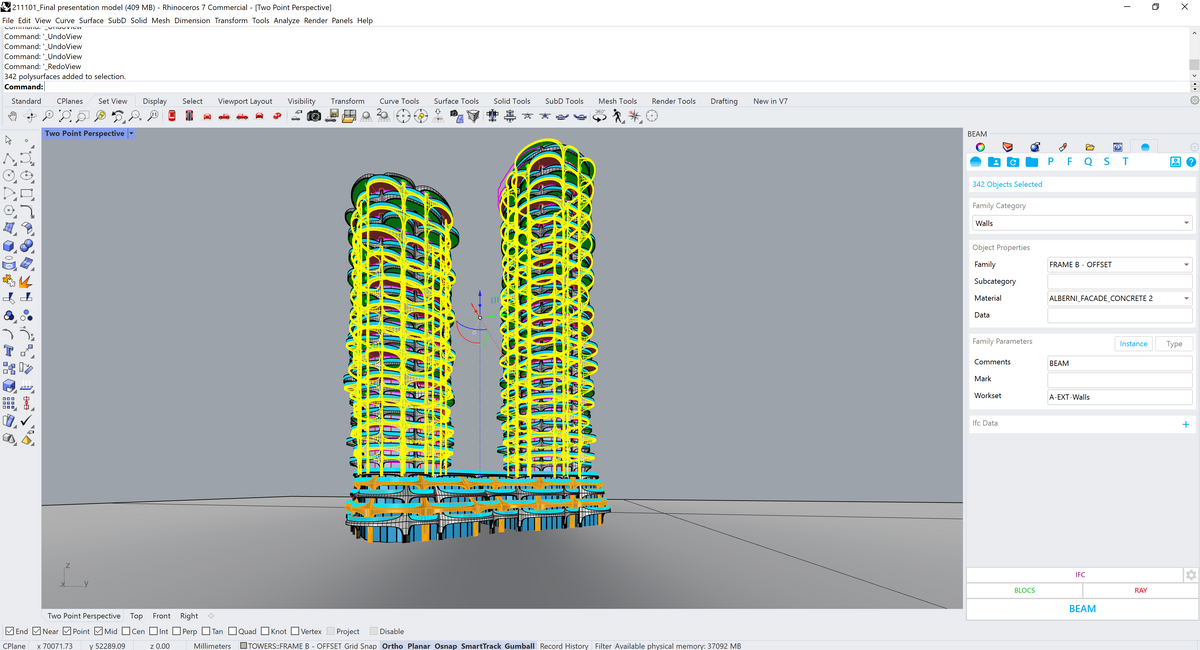
Task: Click the Type button in Family Parameters
Action: (x=1174, y=343)
